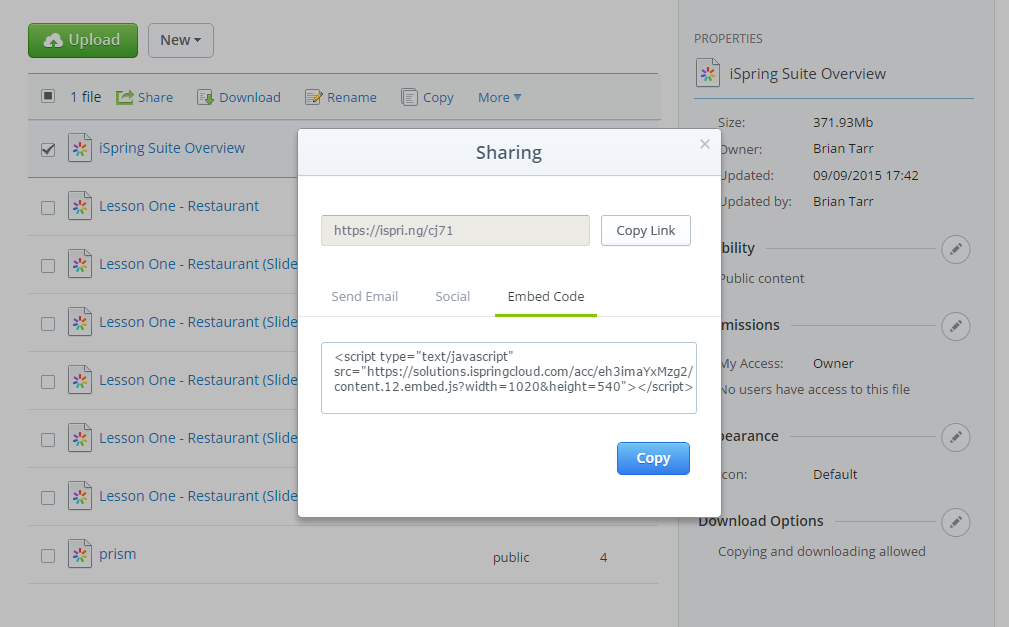Toggle the select-all files checkbox
The height and width of the screenshot is (627, 1009).
click(x=48, y=96)
